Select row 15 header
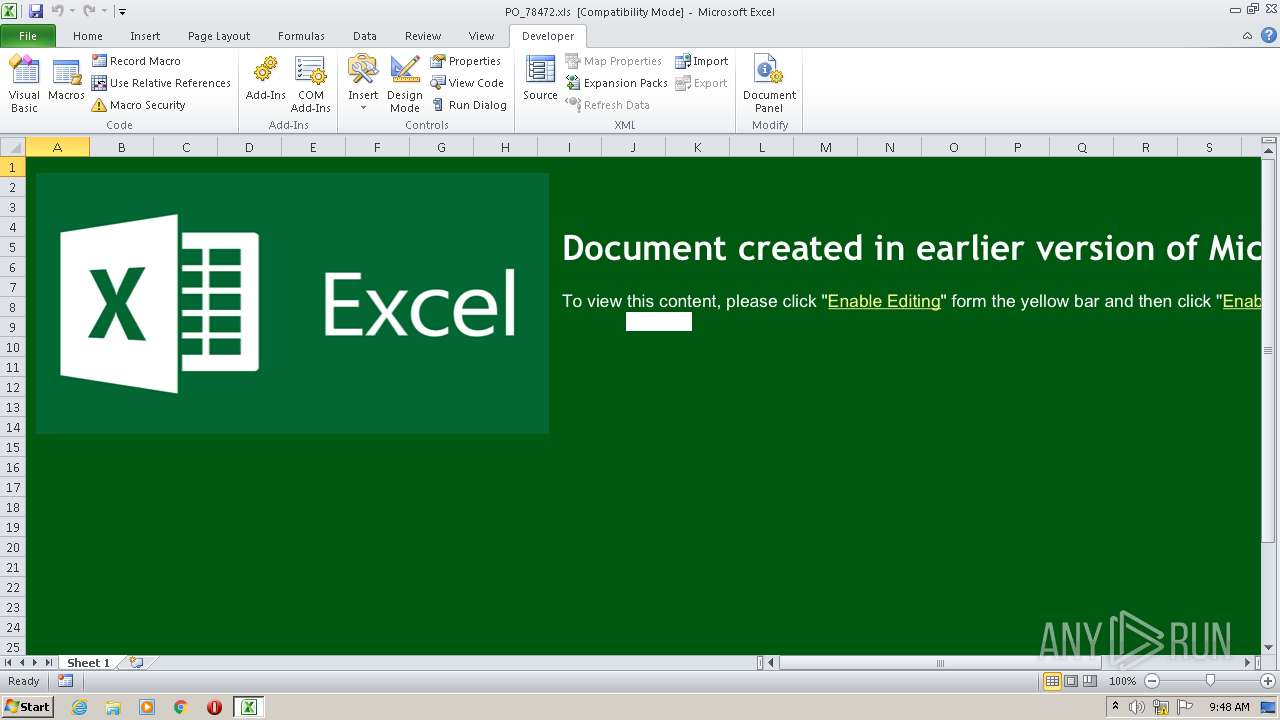The height and width of the screenshot is (720, 1280). [x=13, y=447]
